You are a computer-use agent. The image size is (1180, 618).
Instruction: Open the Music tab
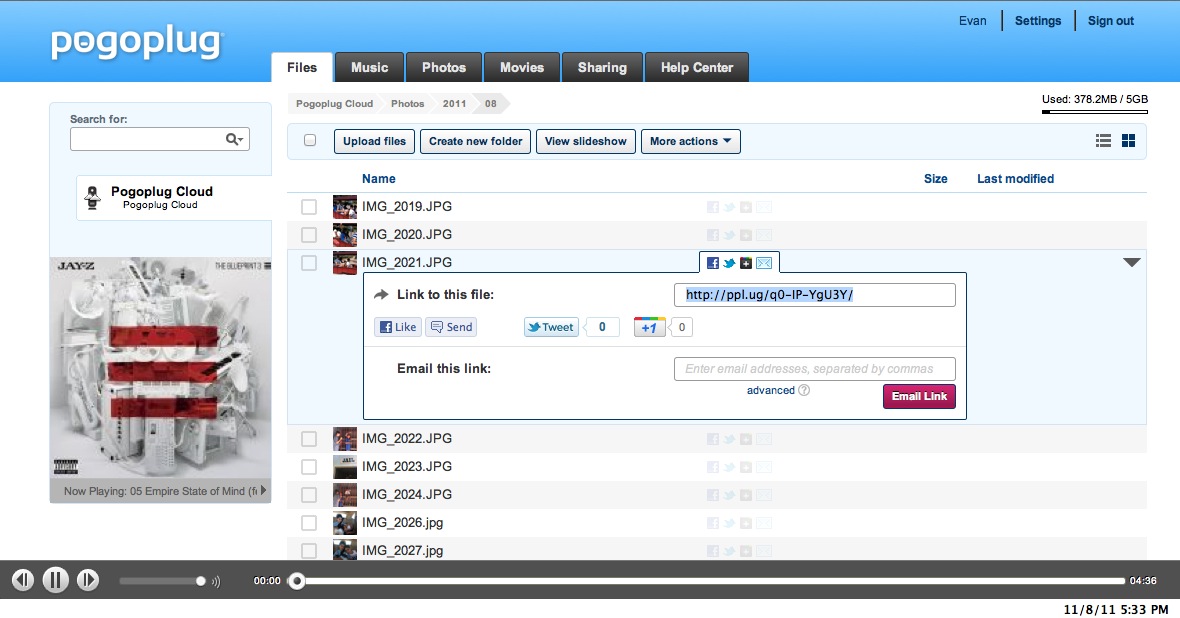coord(369,68)
